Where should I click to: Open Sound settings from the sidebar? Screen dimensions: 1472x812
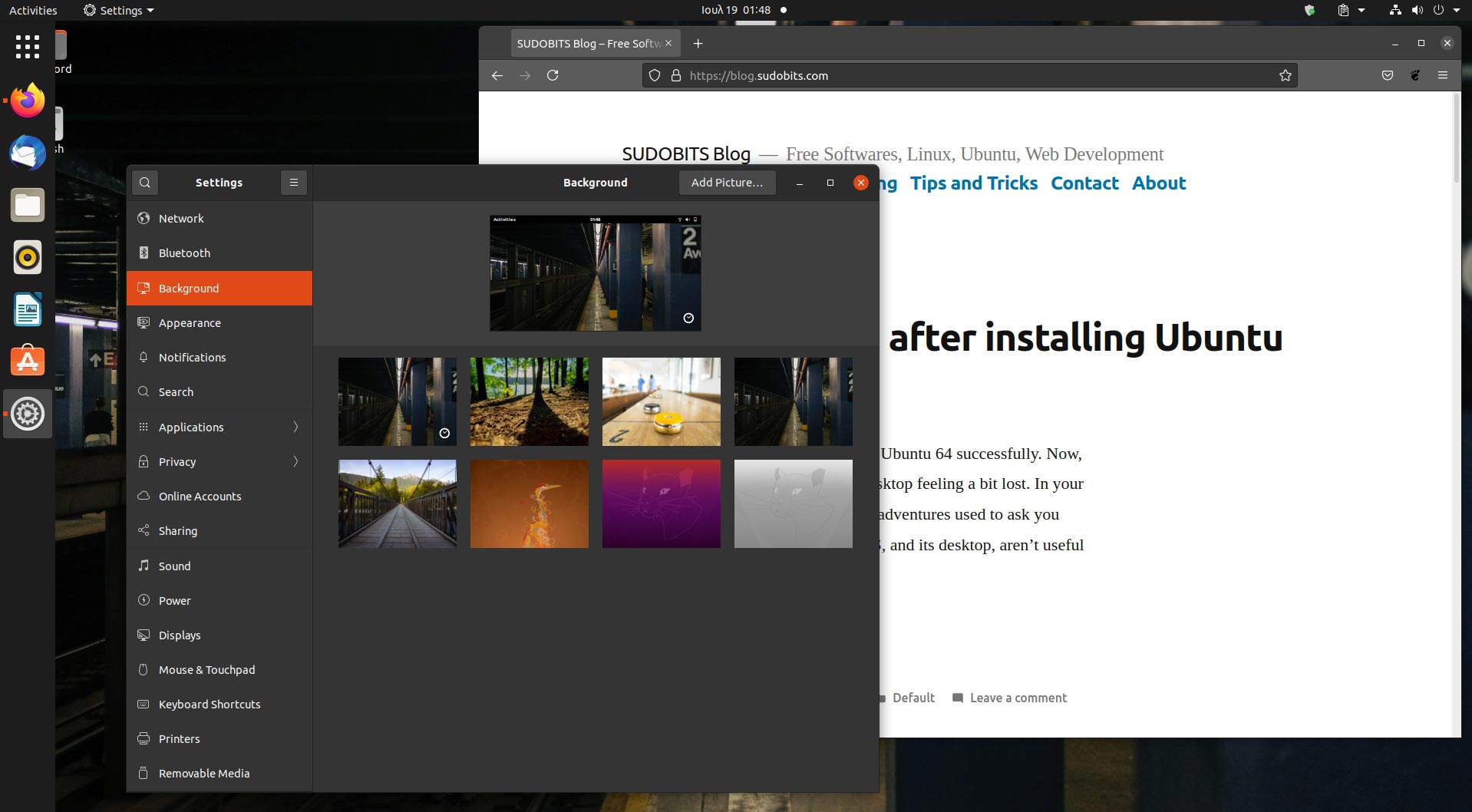175,566
